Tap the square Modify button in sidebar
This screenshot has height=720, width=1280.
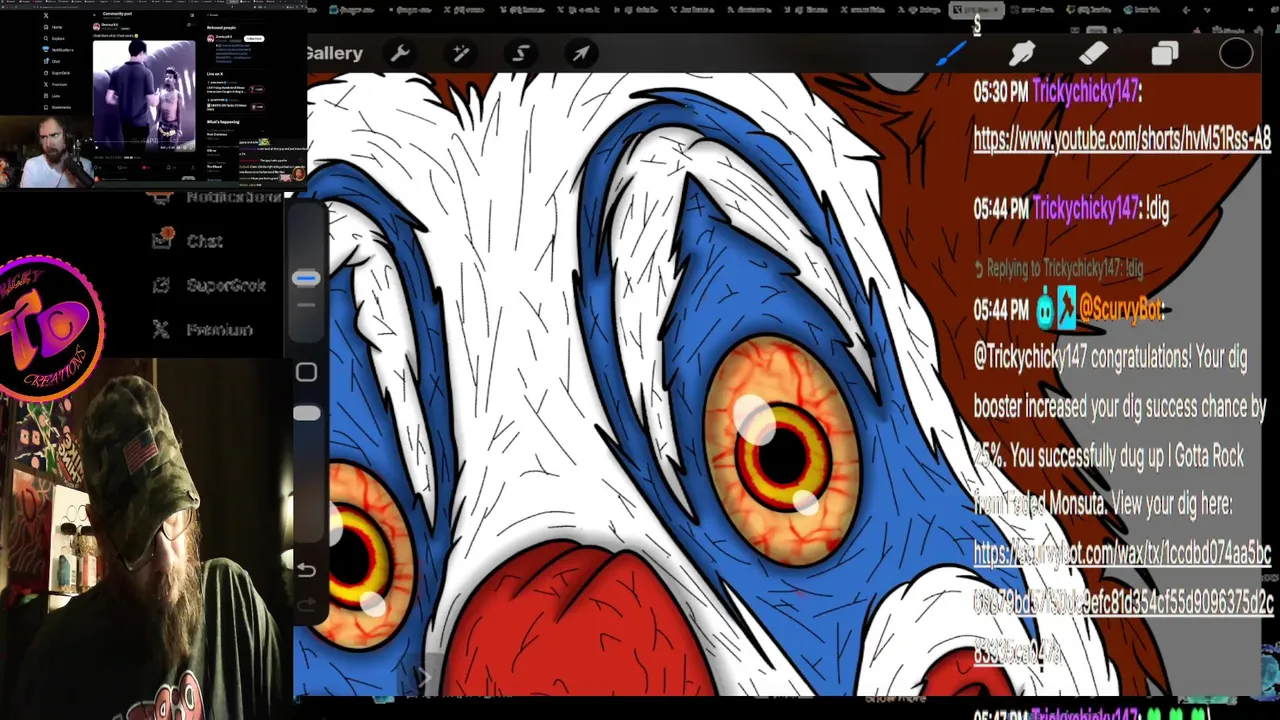[306, 372]
